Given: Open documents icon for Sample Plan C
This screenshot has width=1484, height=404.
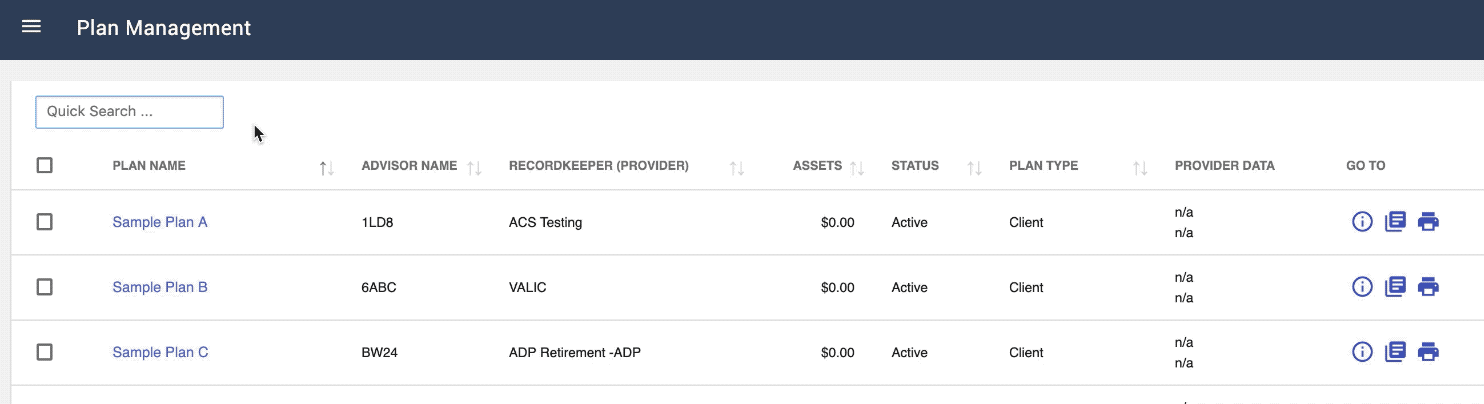Looking at the screenshot, I should (x=1395, y=352).
